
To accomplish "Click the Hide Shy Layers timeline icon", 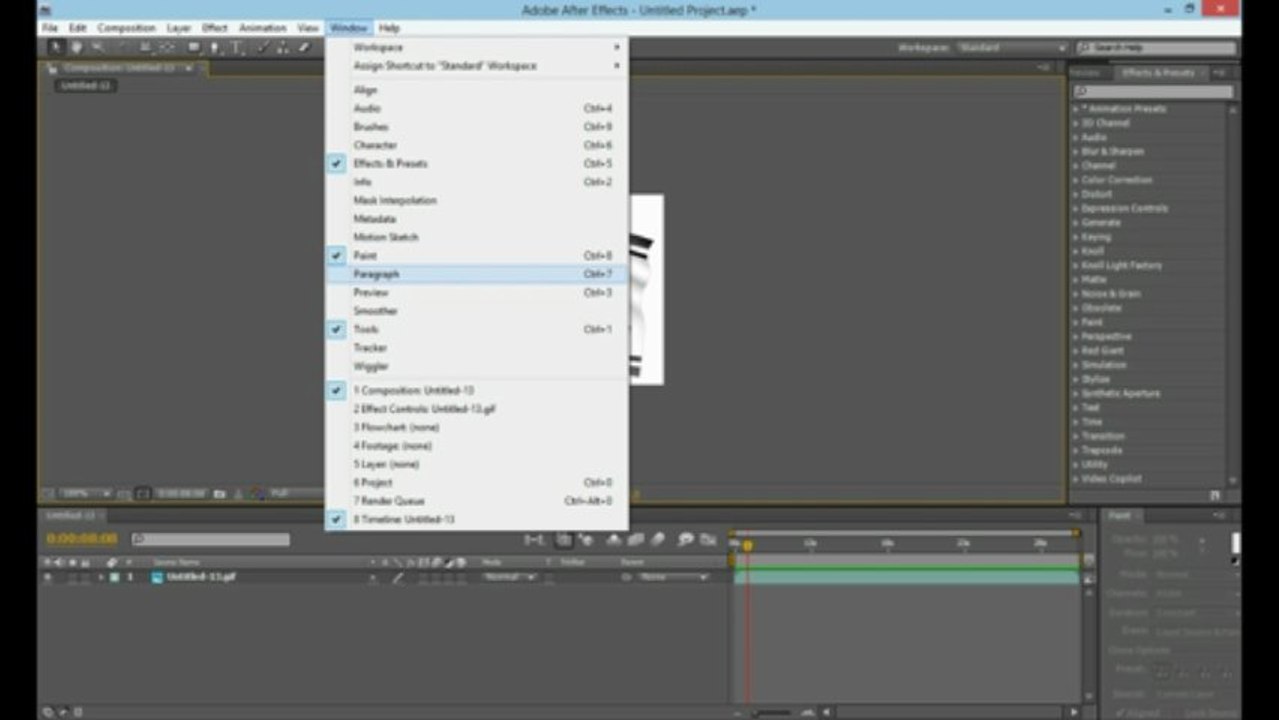I will (x=613, y=540).
